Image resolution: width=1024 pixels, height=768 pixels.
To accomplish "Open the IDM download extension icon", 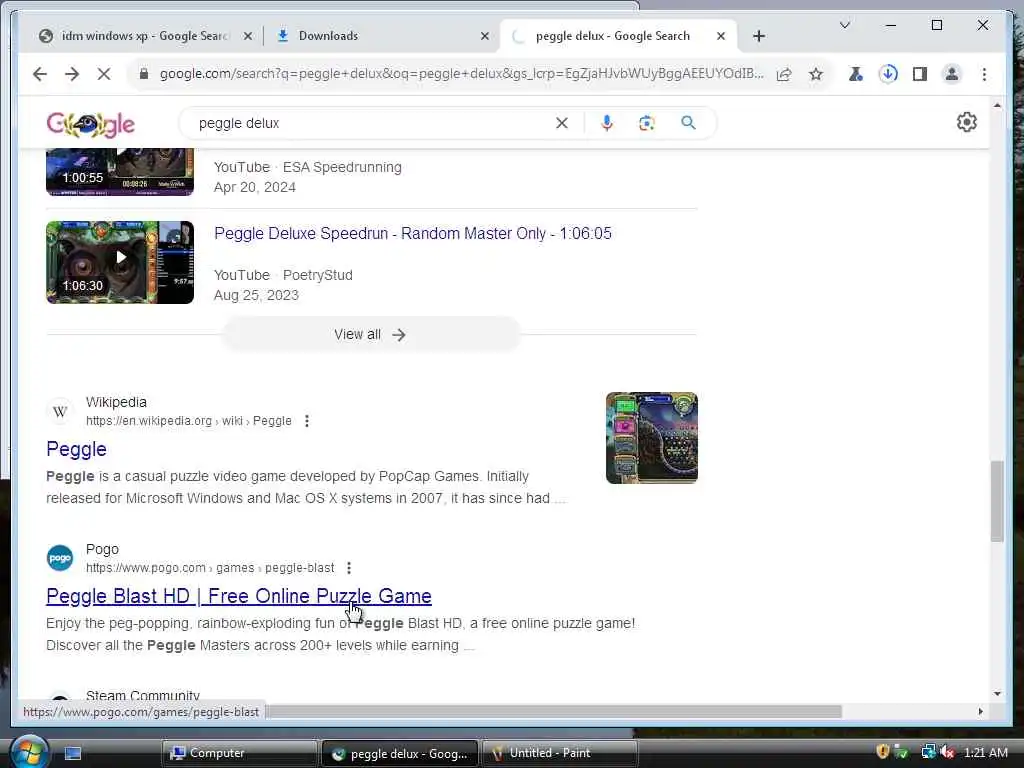I will pyautogui.click(x=888, y=74).
